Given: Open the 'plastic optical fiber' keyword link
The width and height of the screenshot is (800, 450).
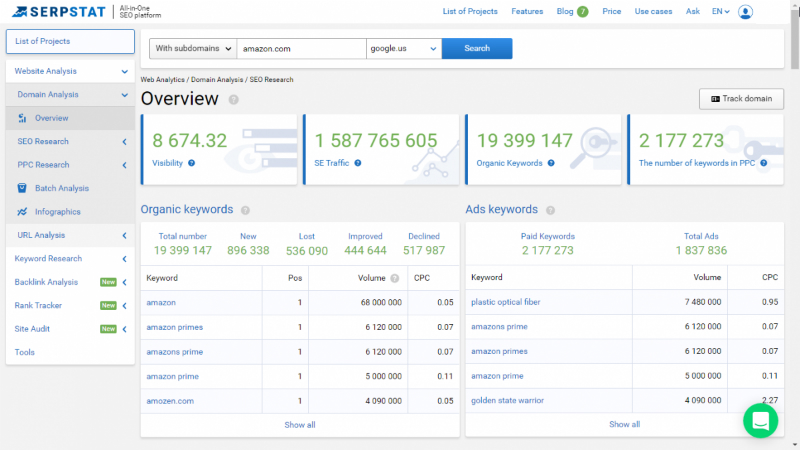Looking at the screenshot, I should [x=506, y=302].
